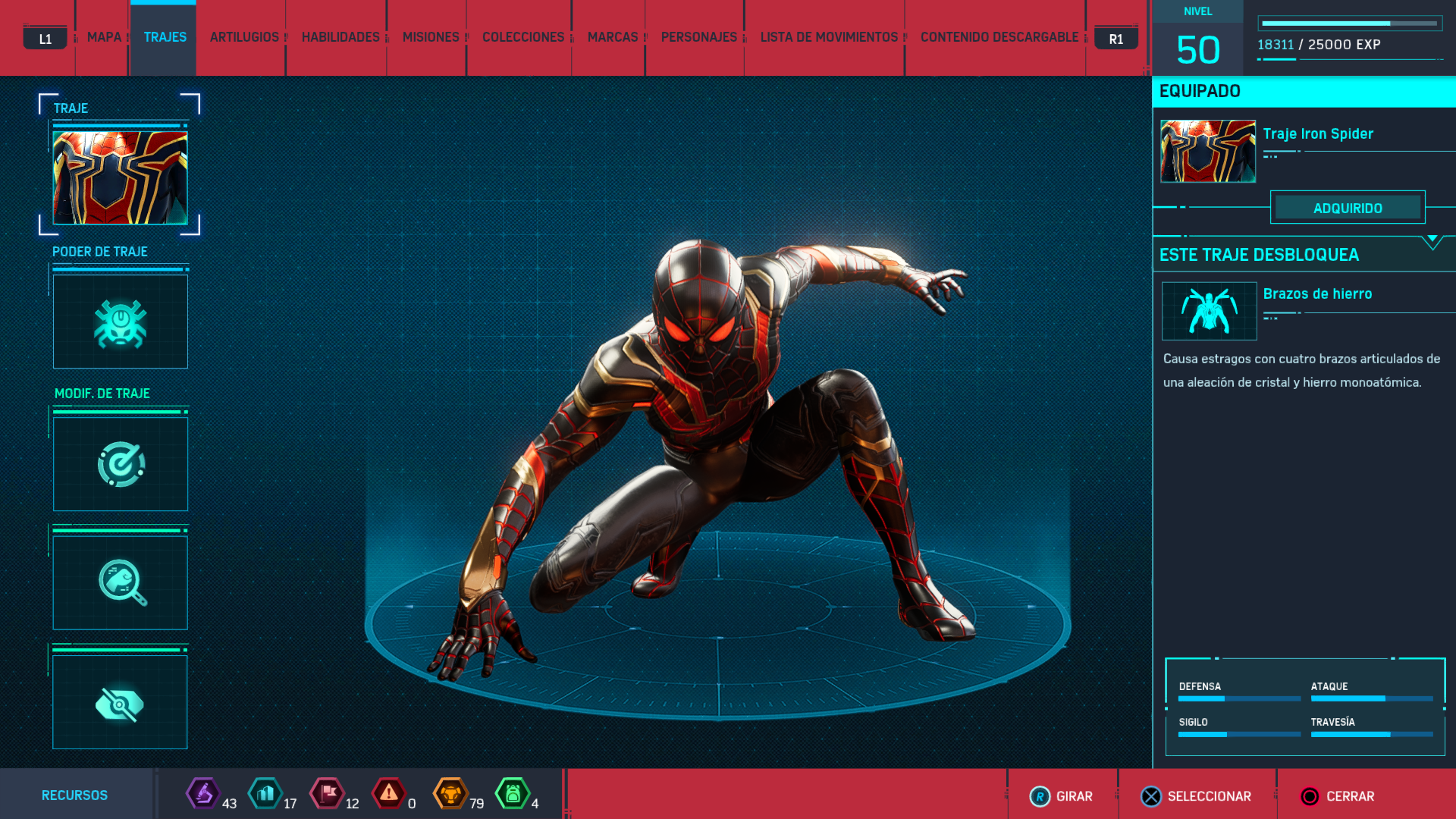Image resolution: width=1456 pixels, height=819 pixels.
Task: Click the Adquirido button
Action: pyautogui.click(x=1348, y=208)
